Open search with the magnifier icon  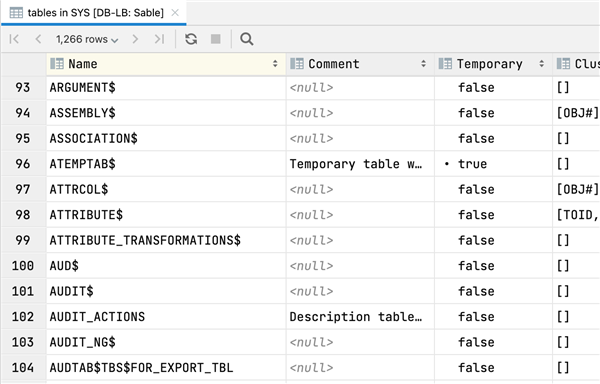[x=246, y=39]
